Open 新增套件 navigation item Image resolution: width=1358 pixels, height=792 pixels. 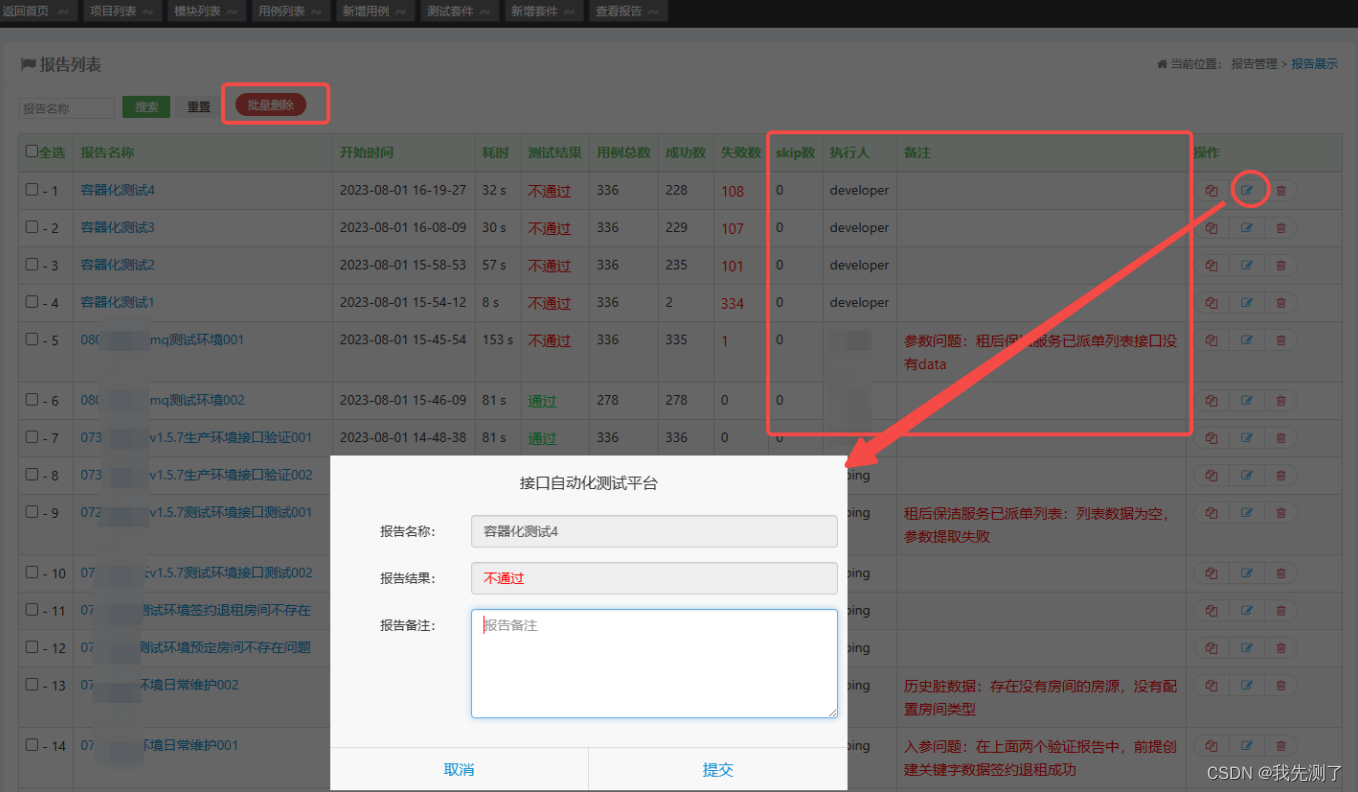point(543,11)
